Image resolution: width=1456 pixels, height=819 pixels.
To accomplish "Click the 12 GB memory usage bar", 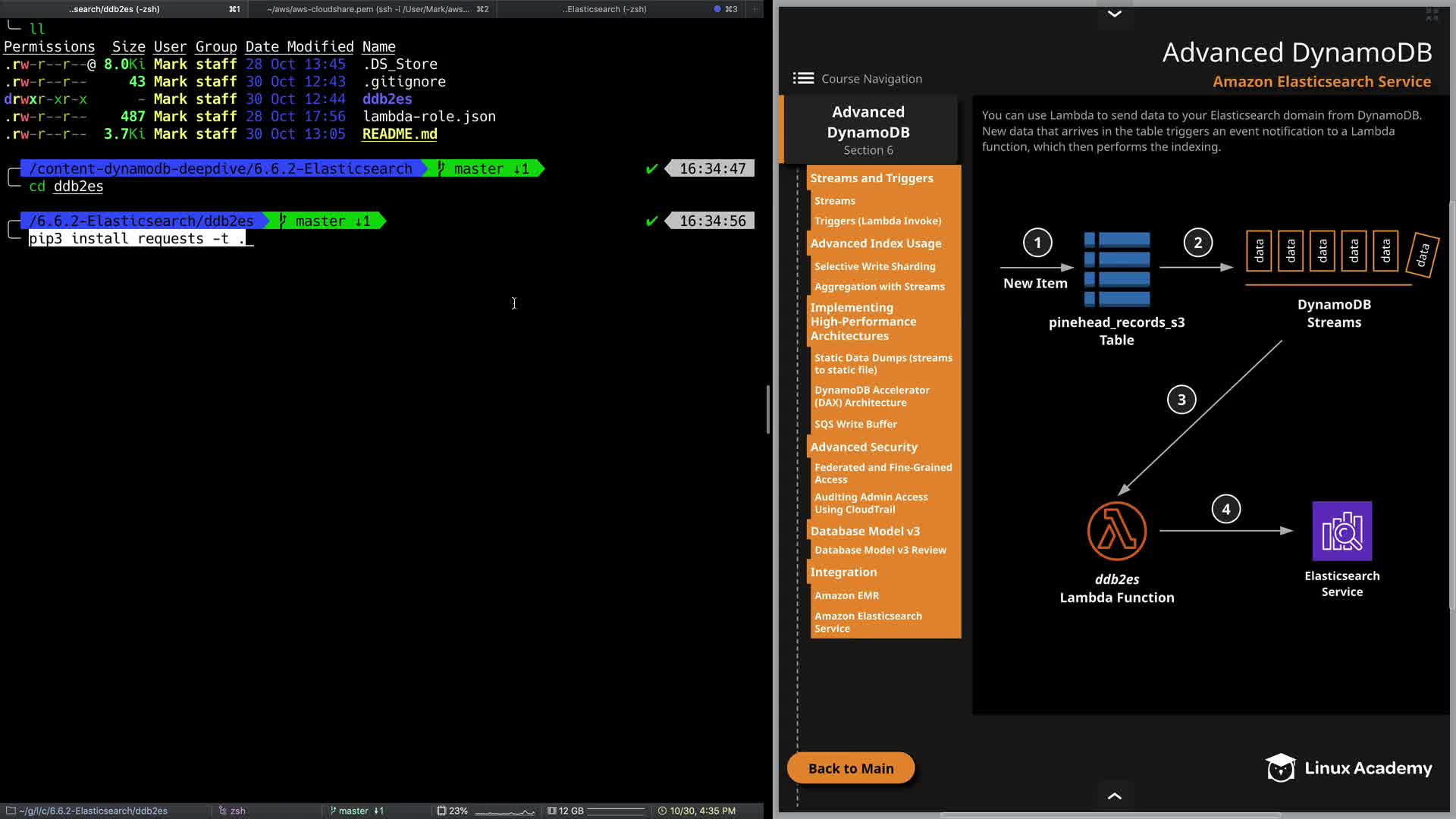I will pos(615,811).
